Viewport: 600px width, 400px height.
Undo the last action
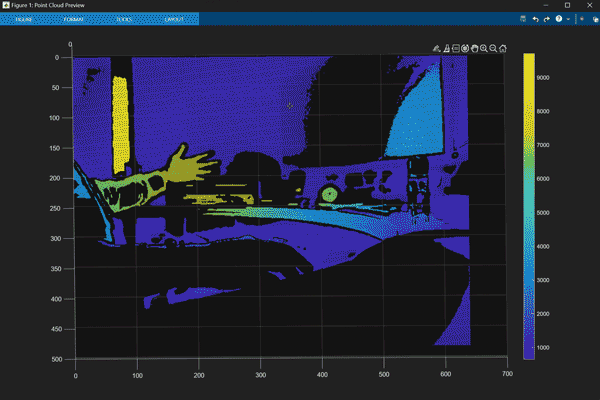click(x=535, y=19)
